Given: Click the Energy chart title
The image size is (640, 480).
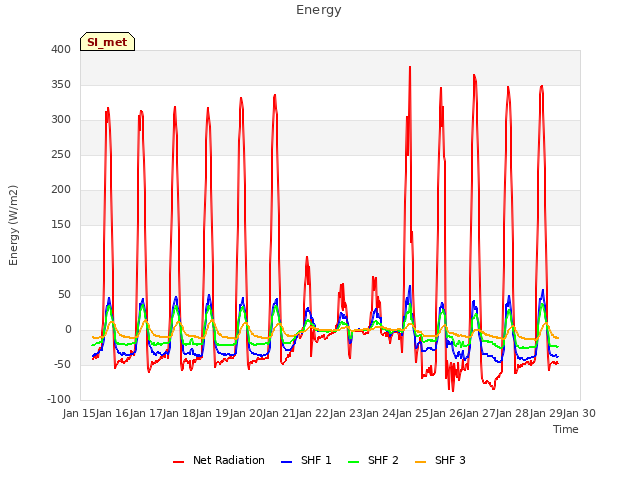Looking at the screenshot, I should [319, 10].
